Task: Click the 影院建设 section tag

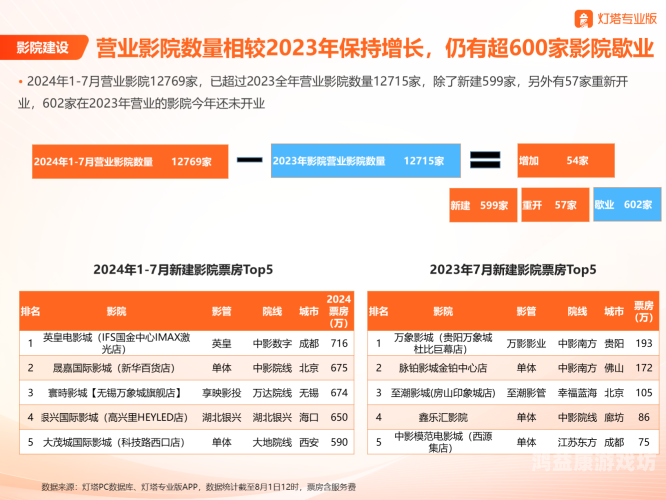Action: (x=42, y=47)
